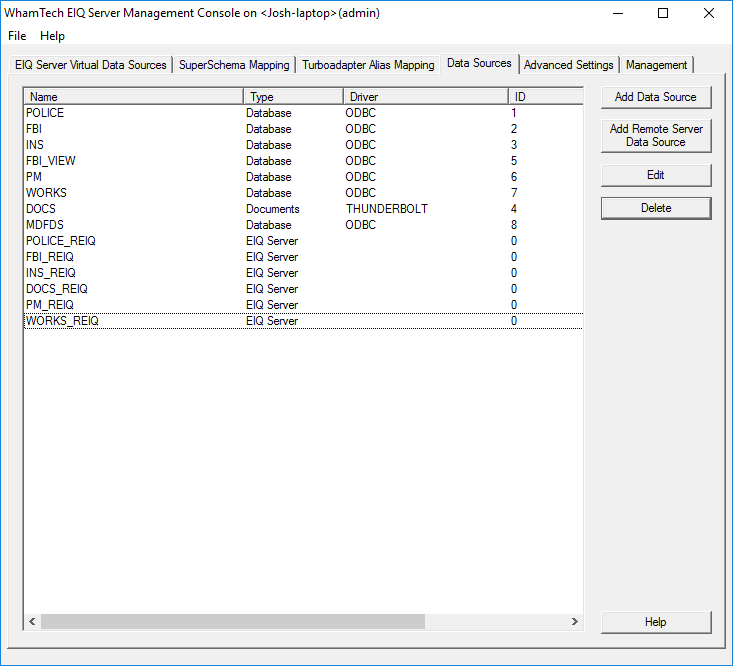Select the POLICE data source row
The image size is (733, 666).
tap(303, 113)
